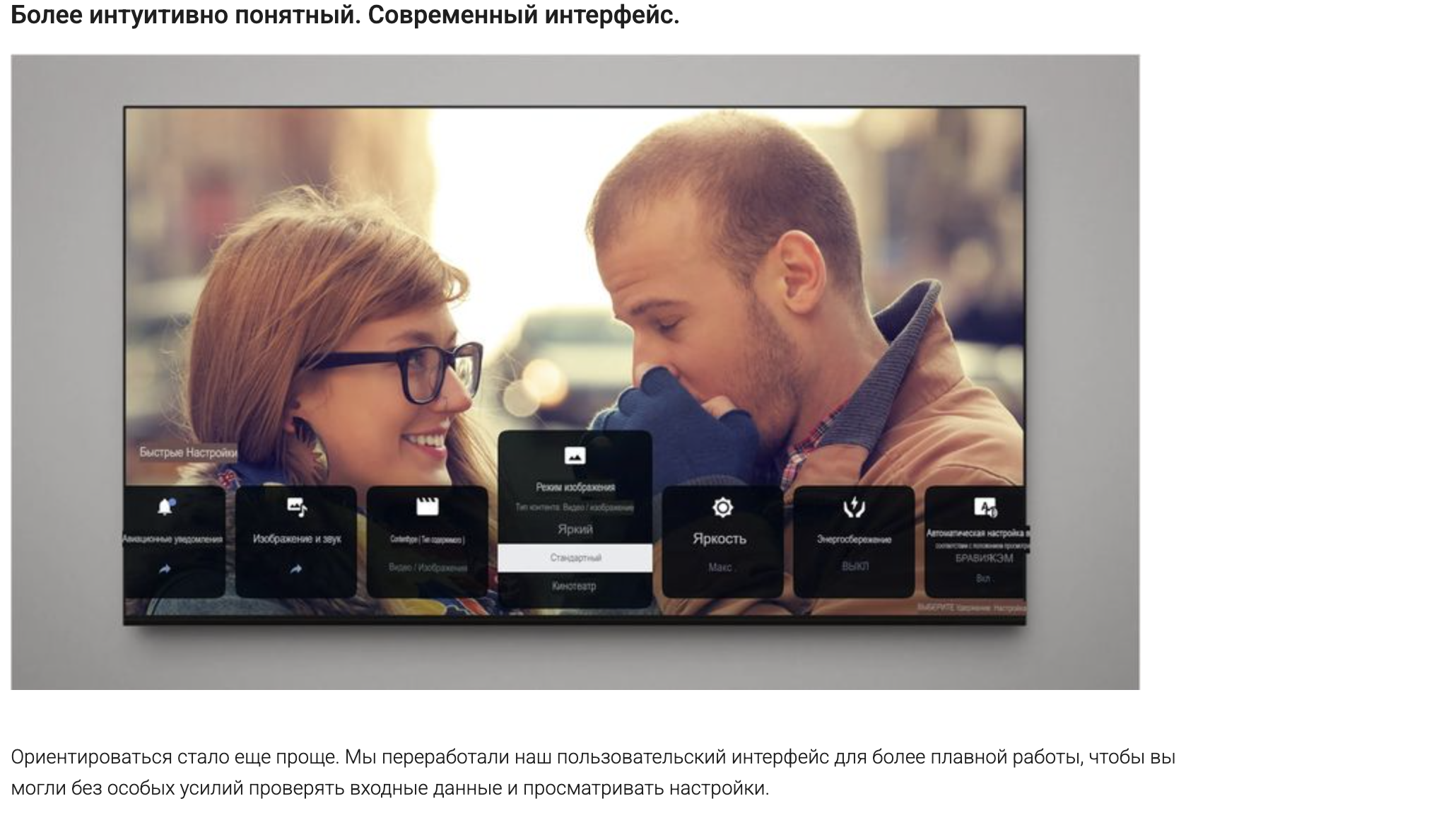
Task: Click the Макс value under Яркость
Action: (721, 567)
